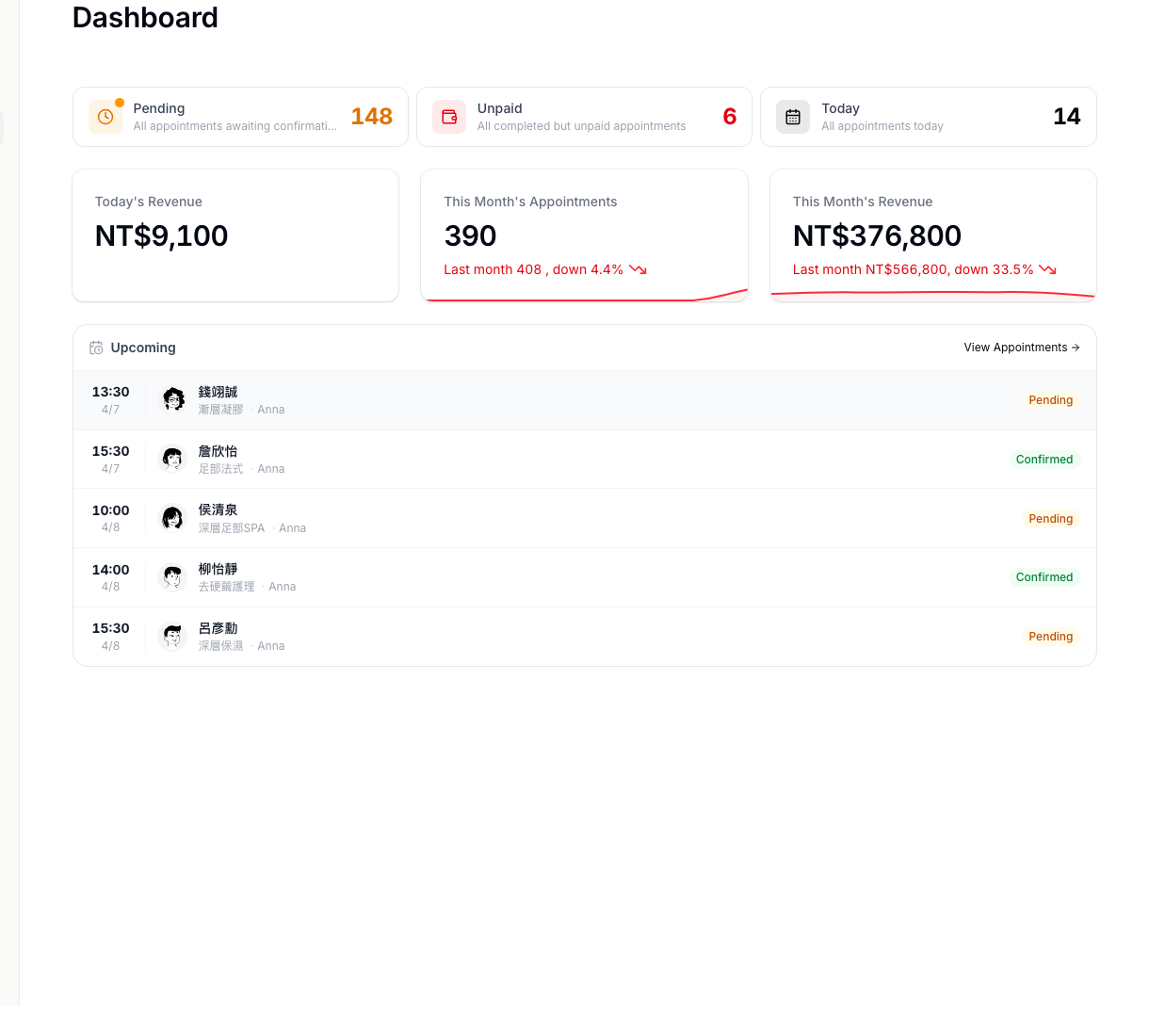This screenshot has width=1149, height=1036.
Task: Click 侯清泉's avatar thumbnail
Action: [173, 518]
